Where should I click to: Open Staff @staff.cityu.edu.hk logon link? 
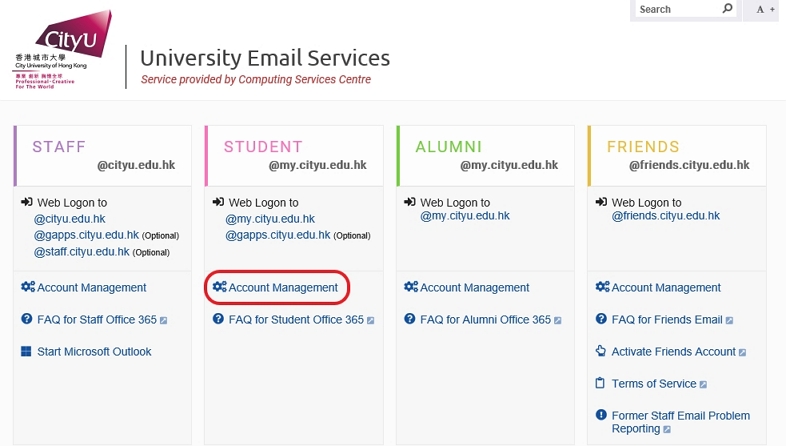pos(82,252)
